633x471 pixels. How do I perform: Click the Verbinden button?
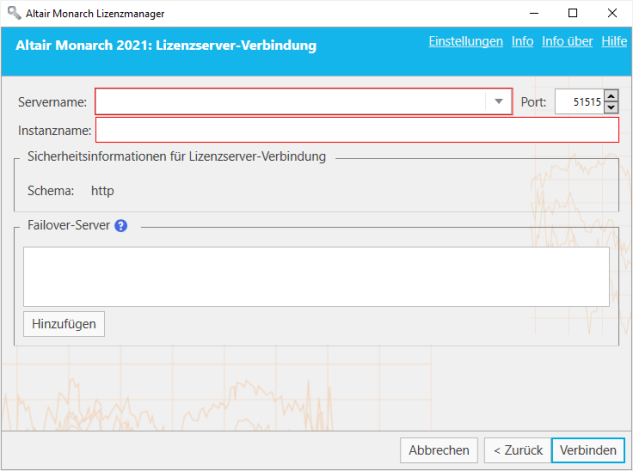588,450
